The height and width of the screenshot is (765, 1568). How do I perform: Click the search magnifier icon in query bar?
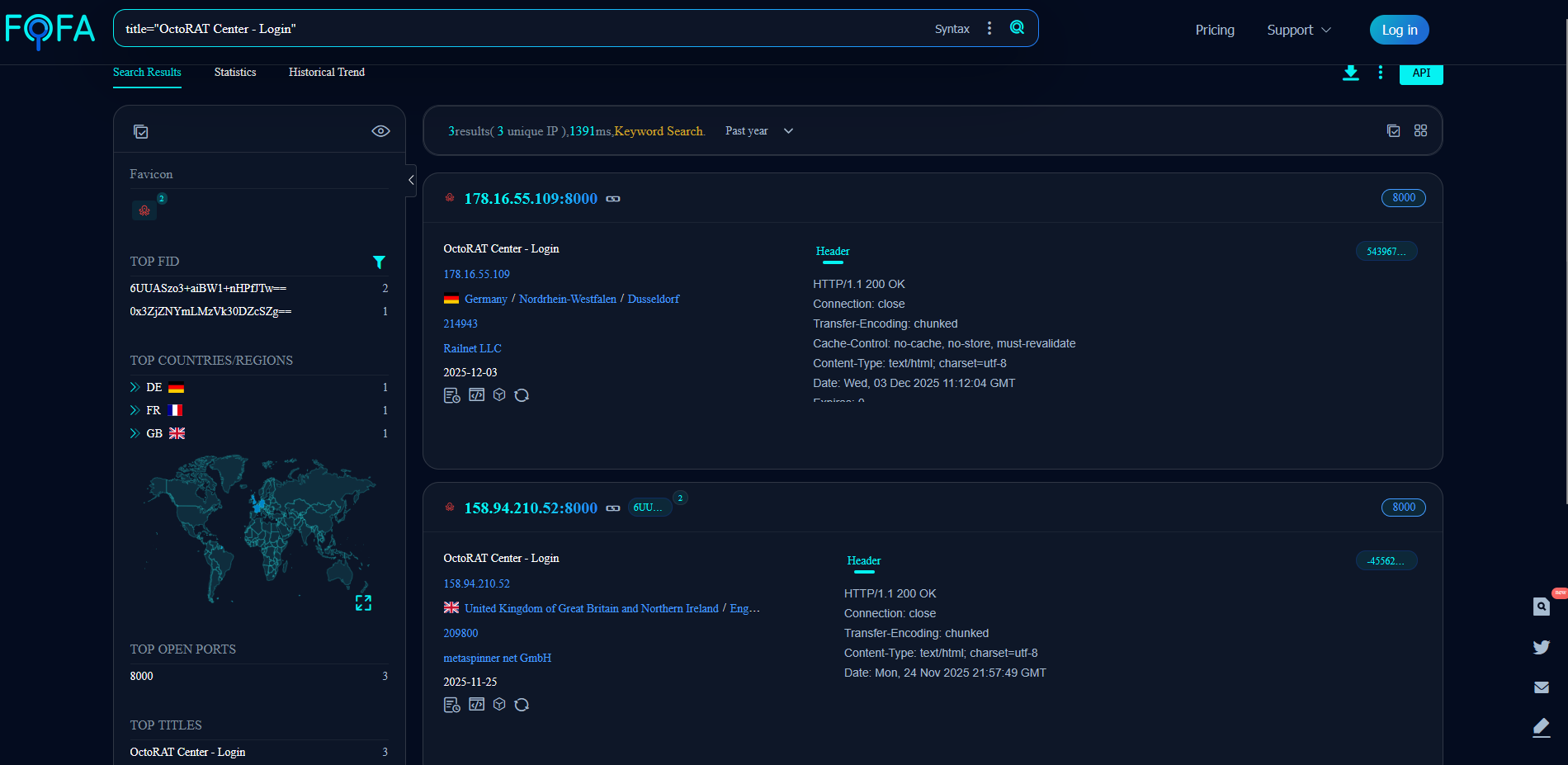point(1017,28)
